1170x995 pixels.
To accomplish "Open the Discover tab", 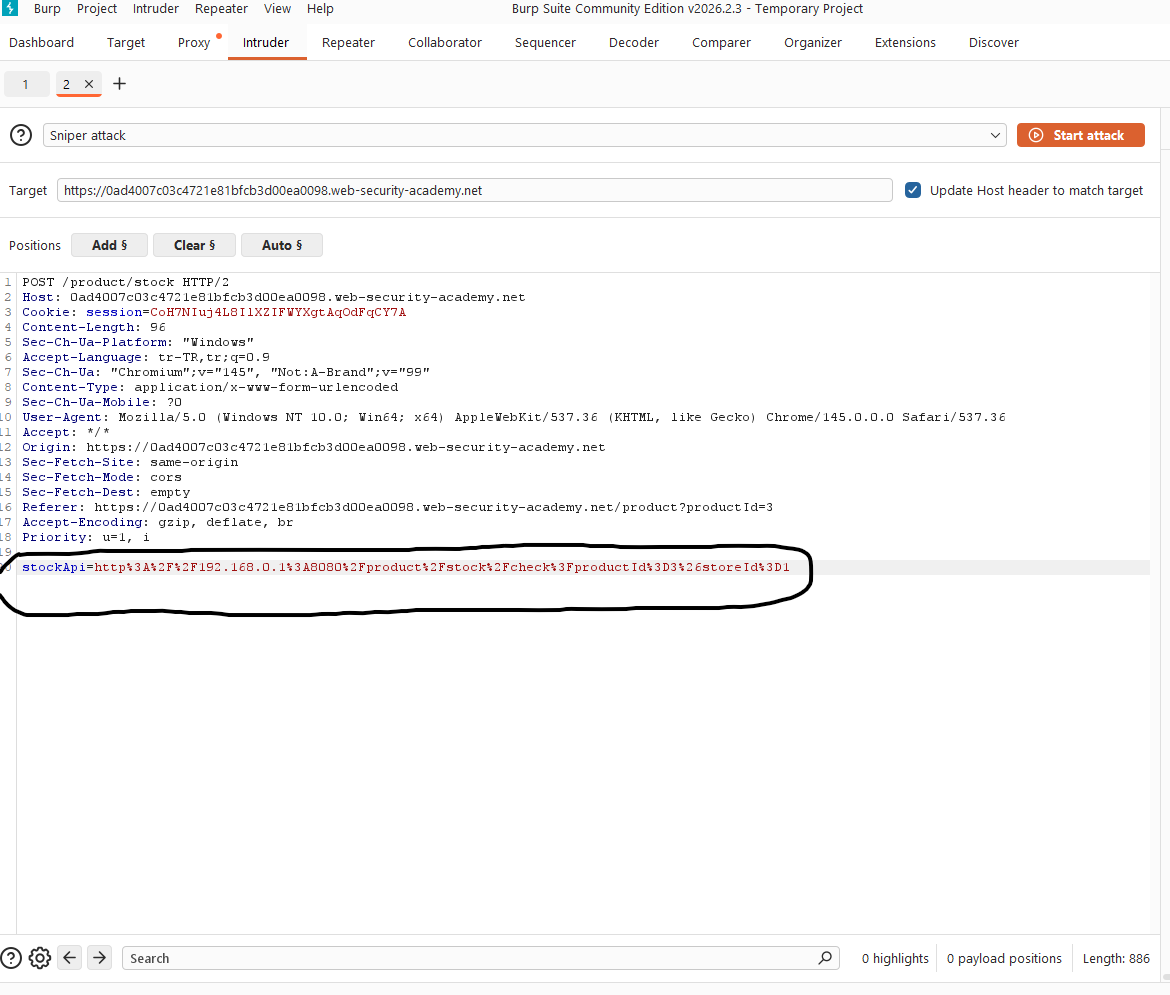I will pos(994,43).
